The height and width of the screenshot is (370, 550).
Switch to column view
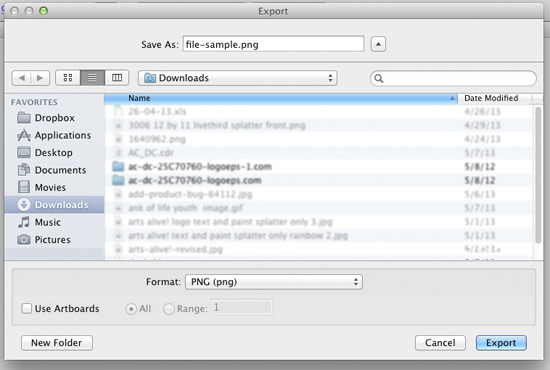pyautogui.click(x=117, y=78)
